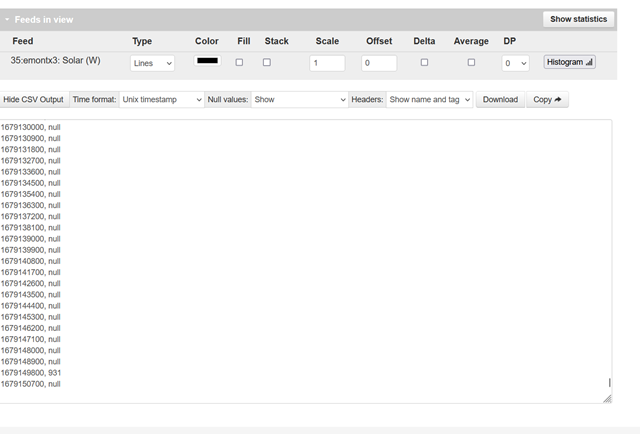
Task: Click row 1679141700, null in CSV
Action: tap(31, 272)
